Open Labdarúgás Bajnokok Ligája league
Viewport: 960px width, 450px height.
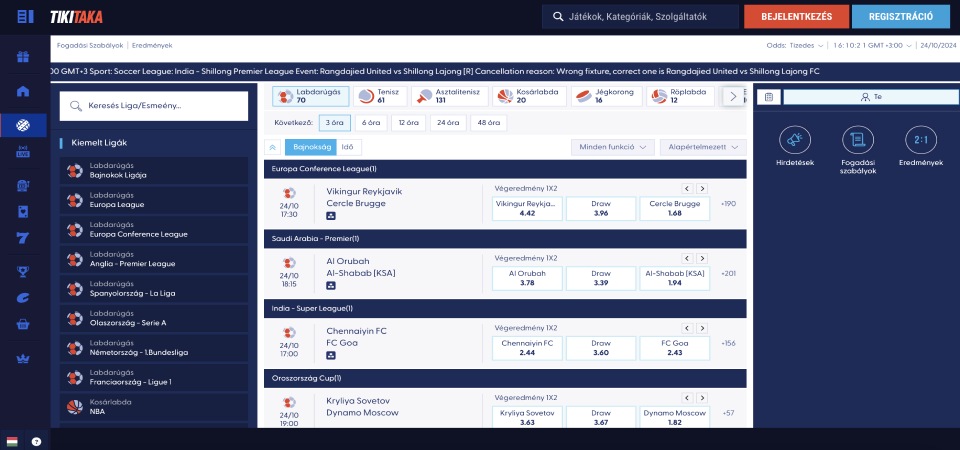[x=154, y=171]
